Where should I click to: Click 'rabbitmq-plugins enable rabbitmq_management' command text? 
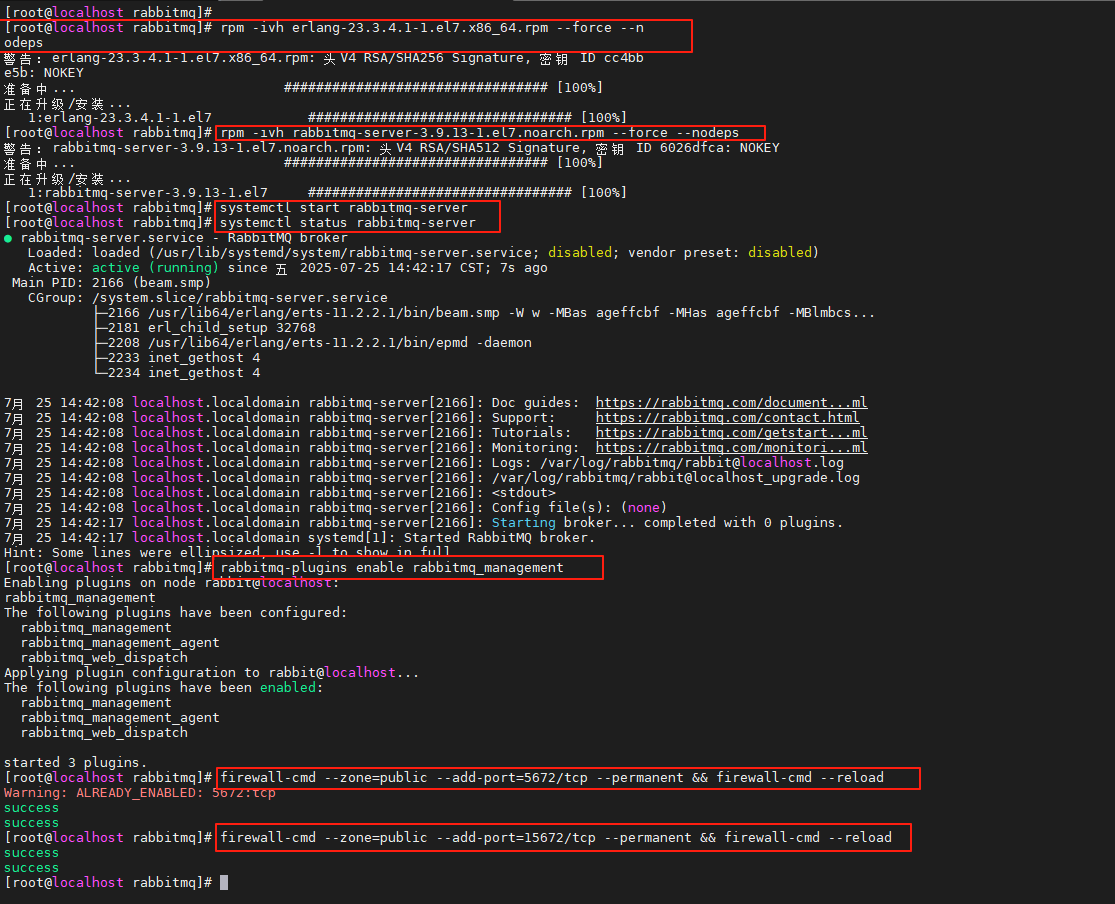click(x=392, y=568)
